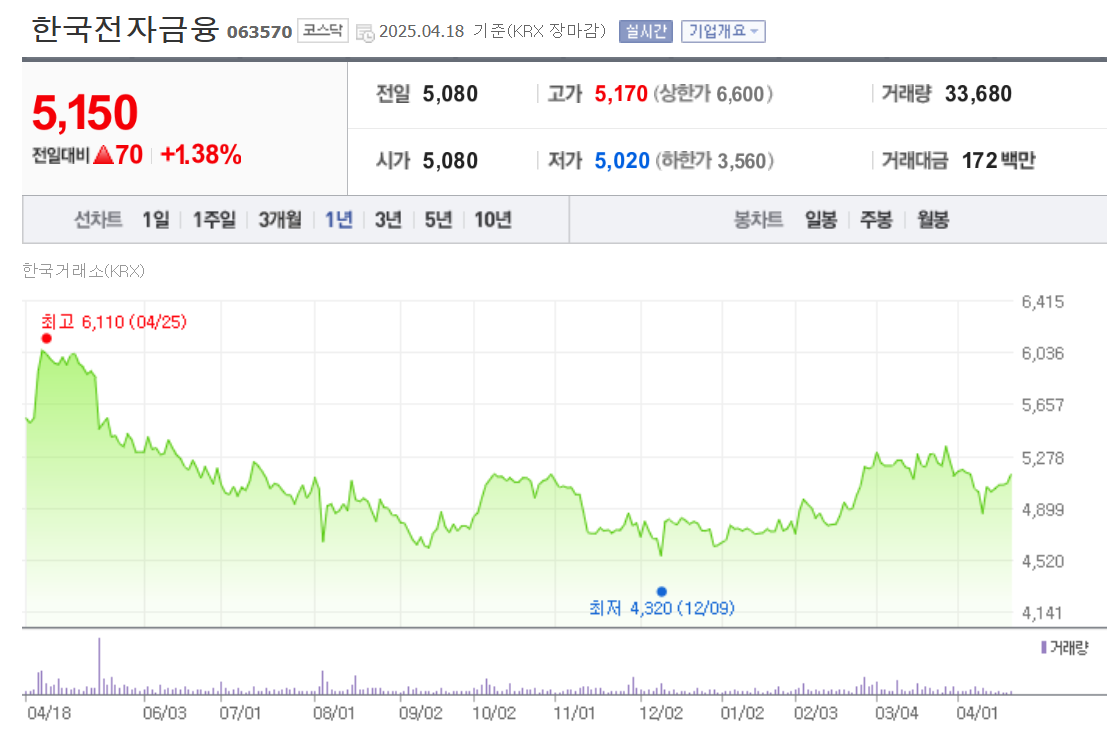The width and height of the screenshot is (1107, 743).
Task: Select the 1주일 line chart tab
Action: point(214,220)
